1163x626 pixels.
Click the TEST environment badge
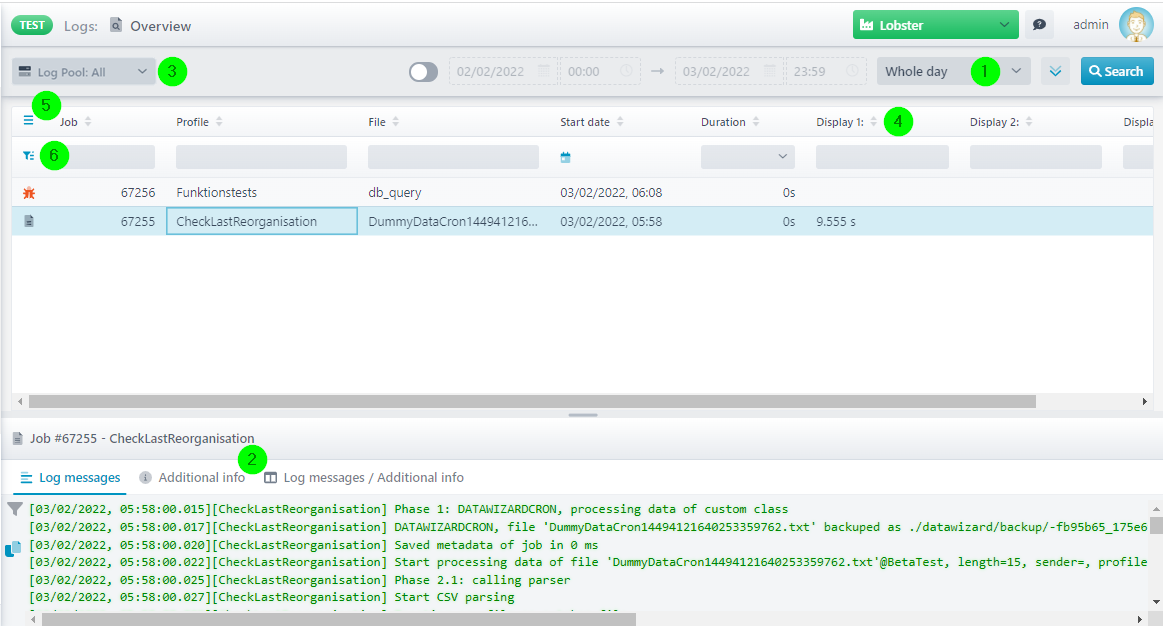point(32,25)
